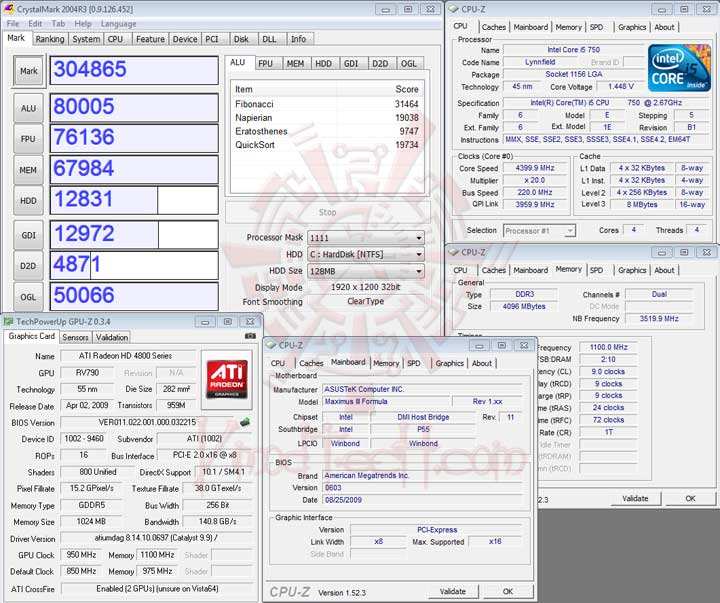Run the HDD benchmark button
The width and height of the screenshot is (720, 603).
pos(28,201)
